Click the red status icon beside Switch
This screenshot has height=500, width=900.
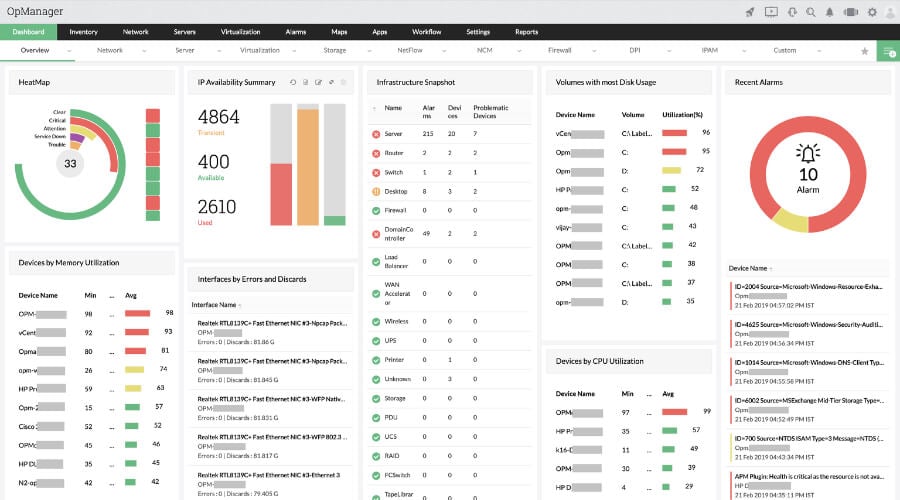point(376,173)
